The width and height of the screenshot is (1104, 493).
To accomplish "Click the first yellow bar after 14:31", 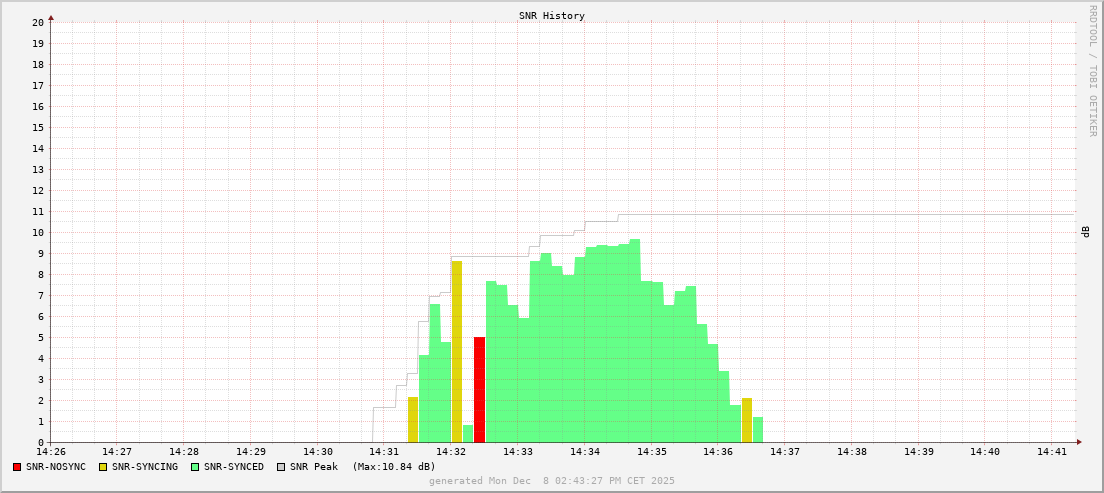I will tap(413, 420).
